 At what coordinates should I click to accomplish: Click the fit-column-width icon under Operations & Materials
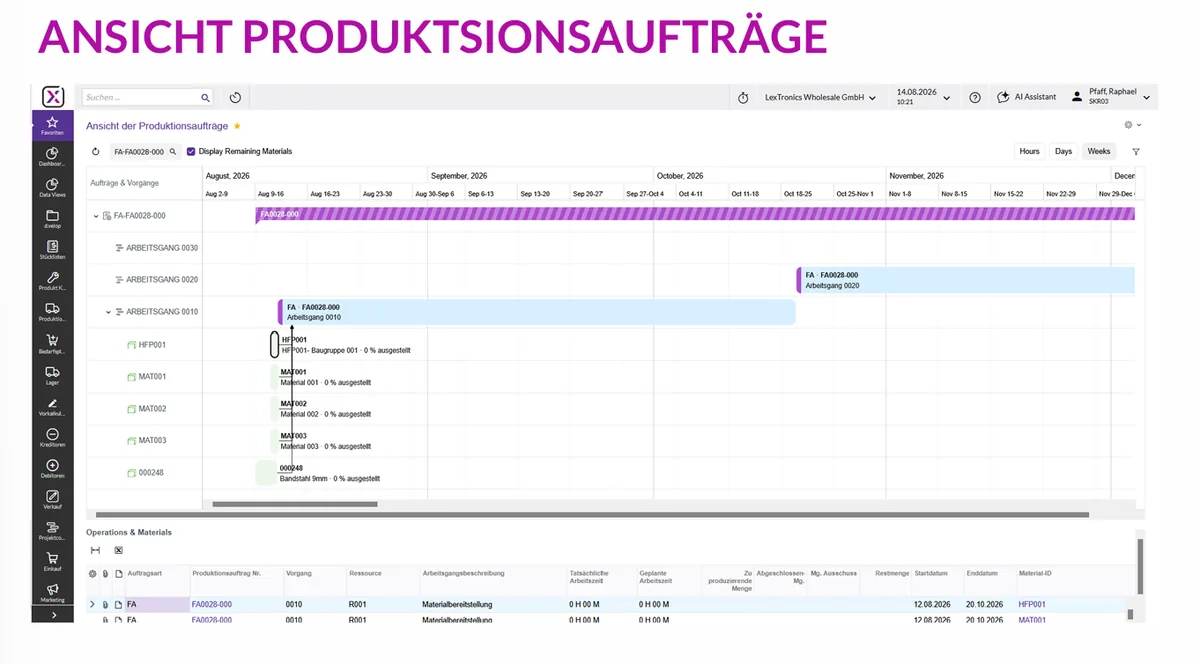coord(95,550)
